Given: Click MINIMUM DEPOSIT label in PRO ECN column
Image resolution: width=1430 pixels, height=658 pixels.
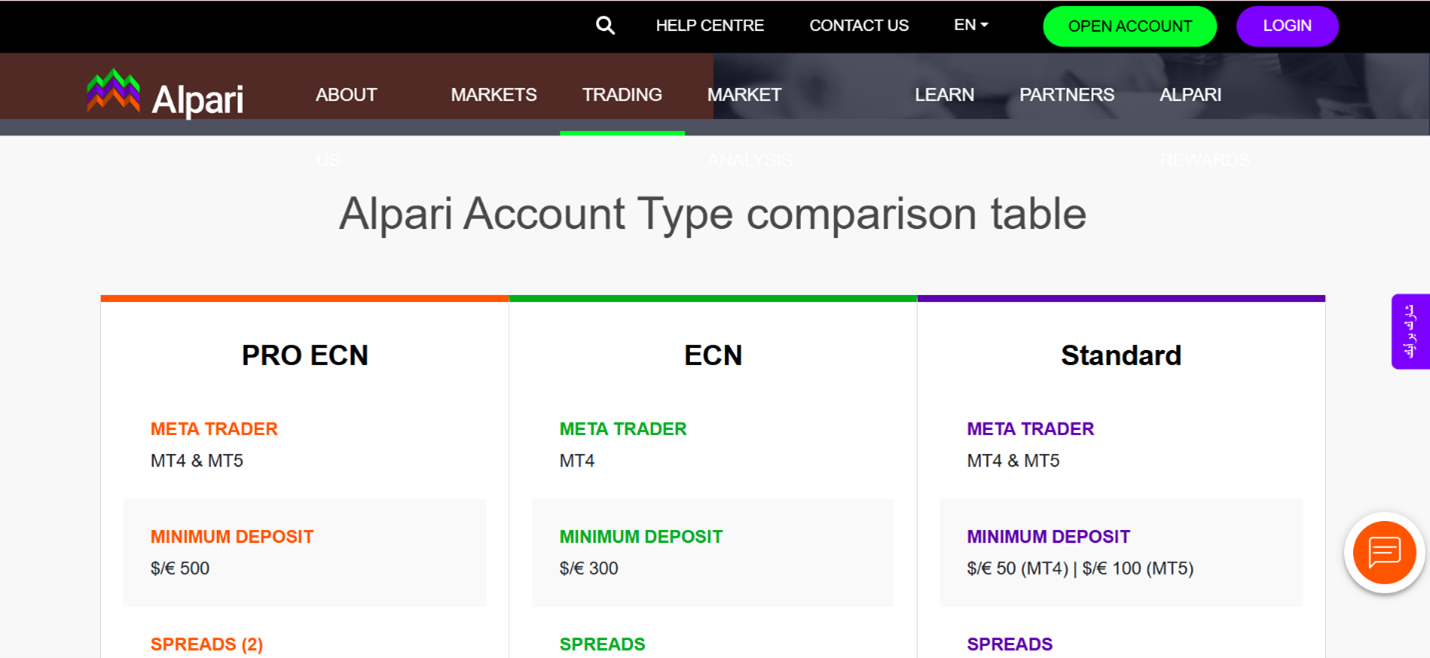Looking at the screenshot, I should coord(232,537).
